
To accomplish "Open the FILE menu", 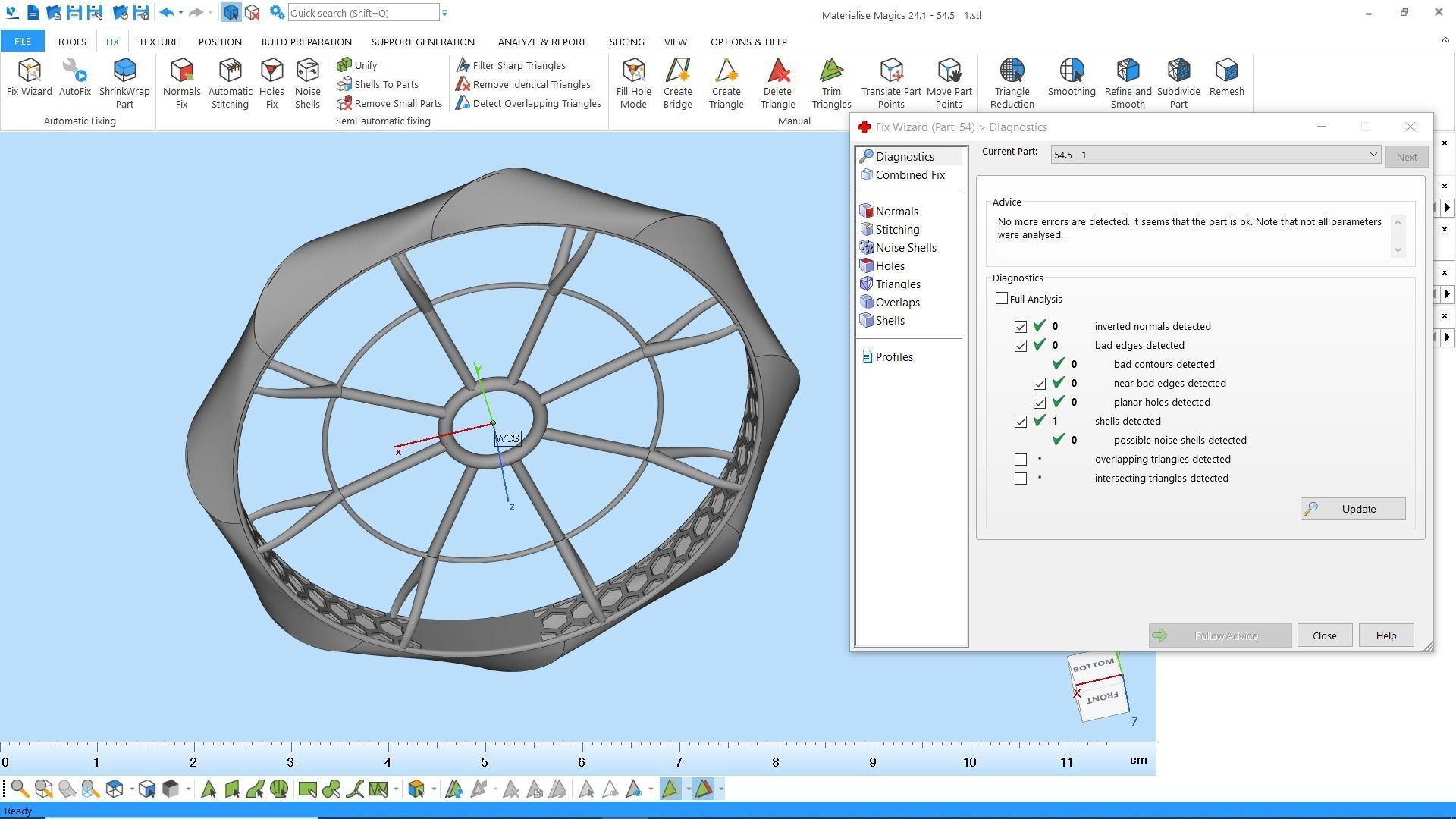I will point(23,42).
